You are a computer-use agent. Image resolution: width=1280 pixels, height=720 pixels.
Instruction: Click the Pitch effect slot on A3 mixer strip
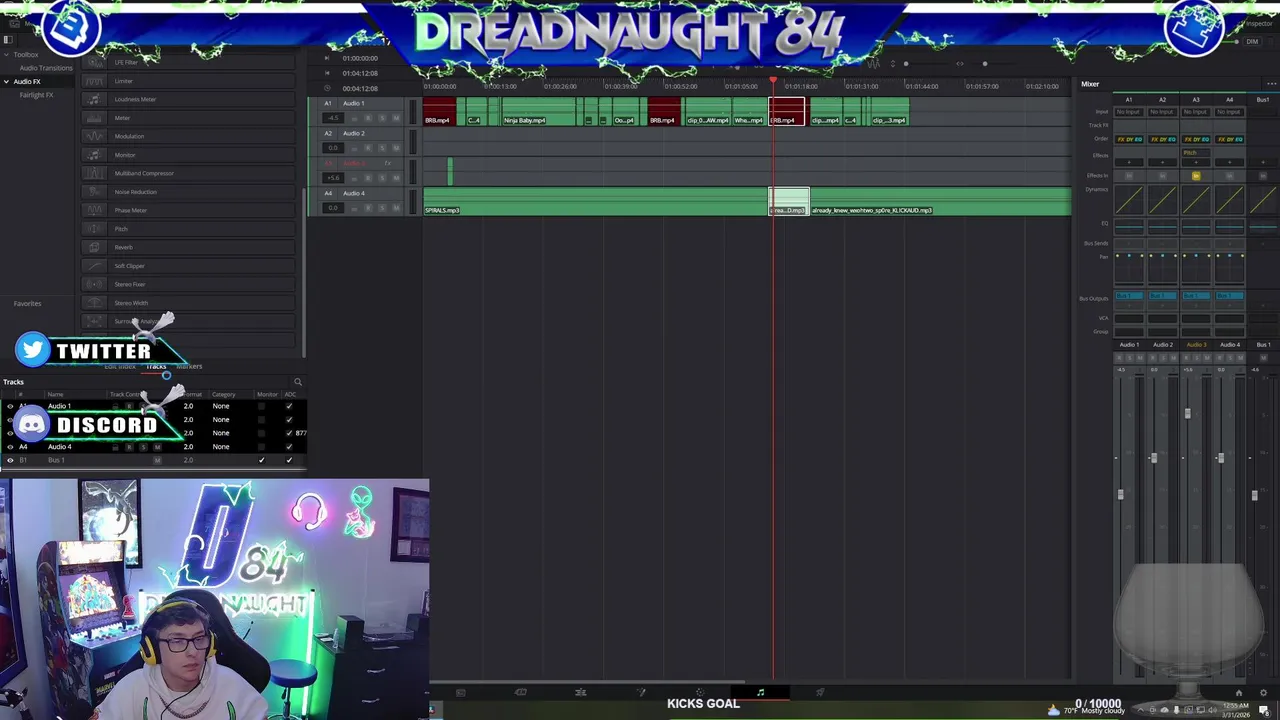[1196, 153]
